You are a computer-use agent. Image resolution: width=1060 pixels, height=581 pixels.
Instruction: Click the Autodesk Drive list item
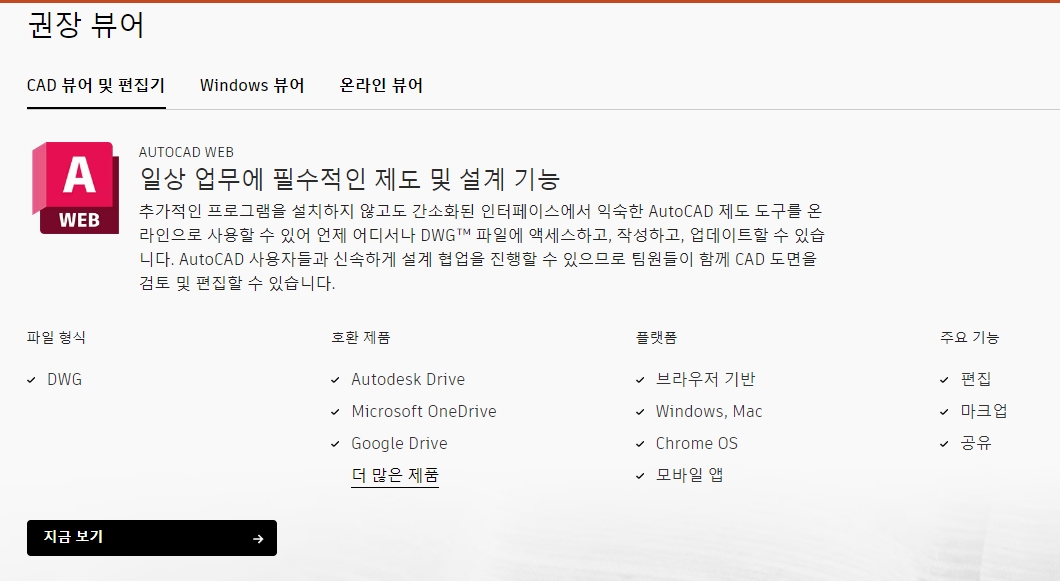(408, 379)
